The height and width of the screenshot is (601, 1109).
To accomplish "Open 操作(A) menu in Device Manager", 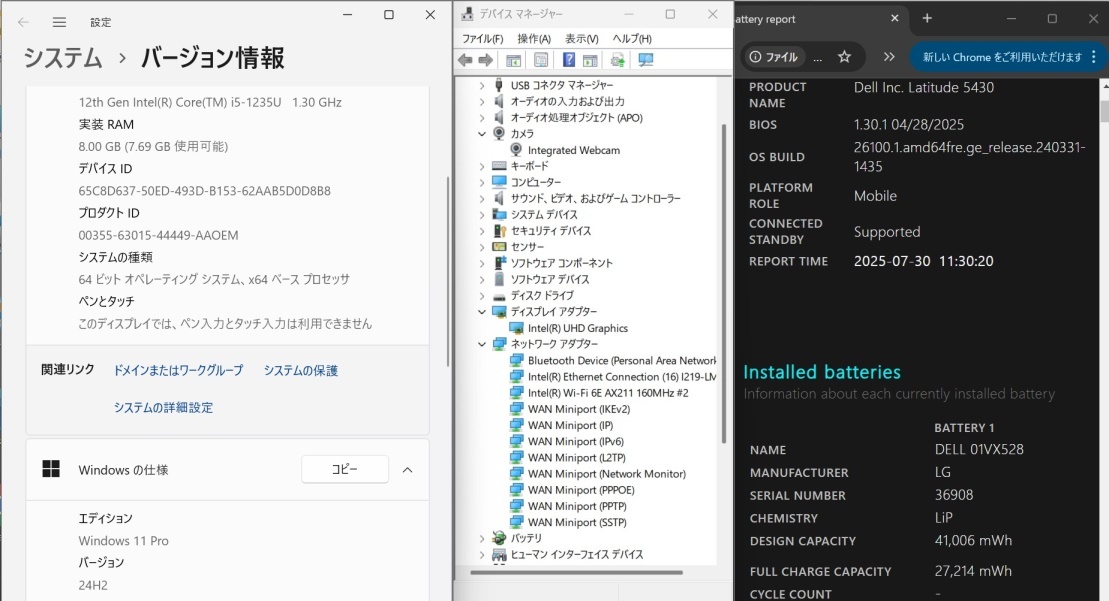I will pyautogui.click(x=534, y=39).
